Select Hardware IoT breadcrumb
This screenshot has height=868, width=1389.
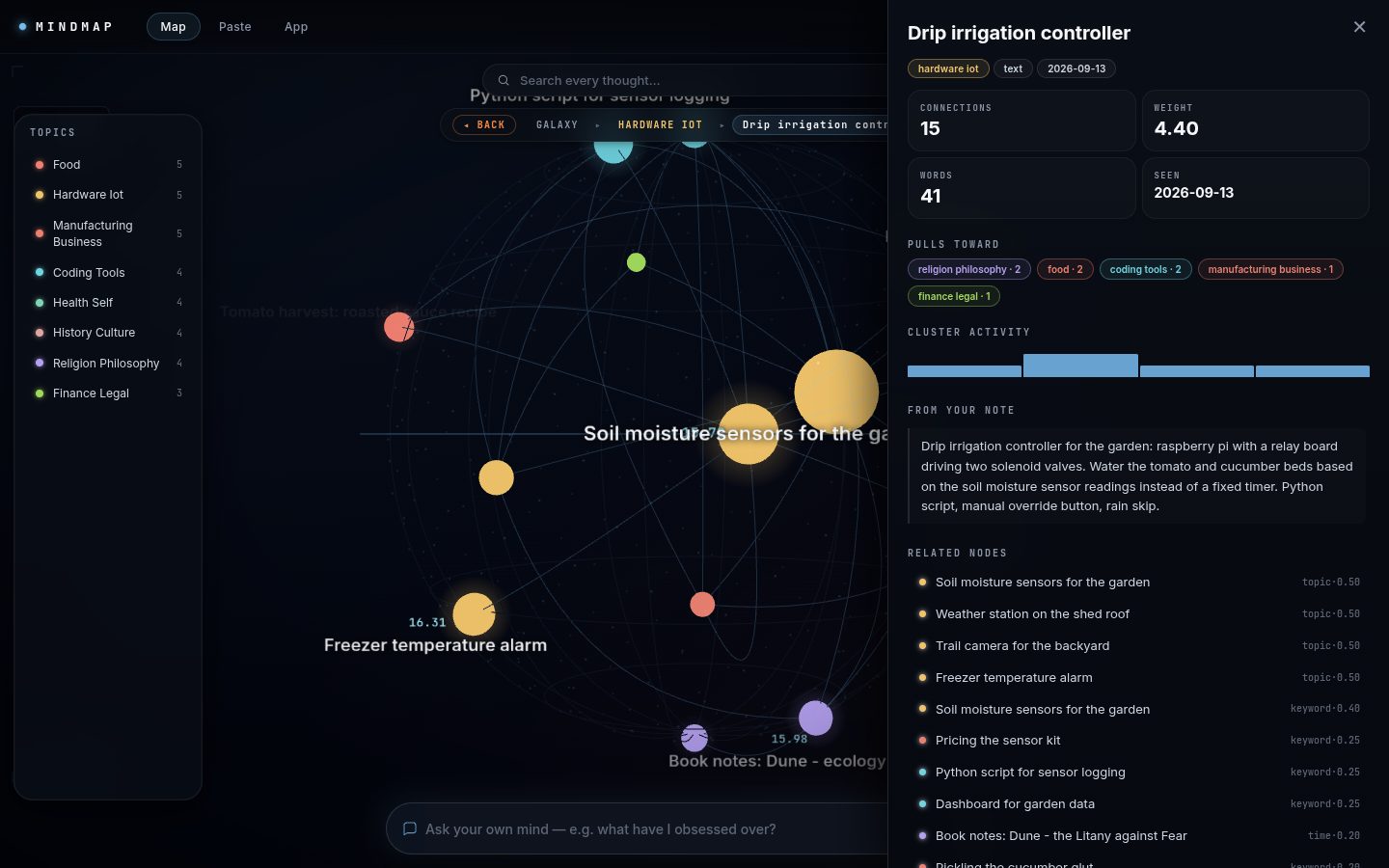click(660, 125)
